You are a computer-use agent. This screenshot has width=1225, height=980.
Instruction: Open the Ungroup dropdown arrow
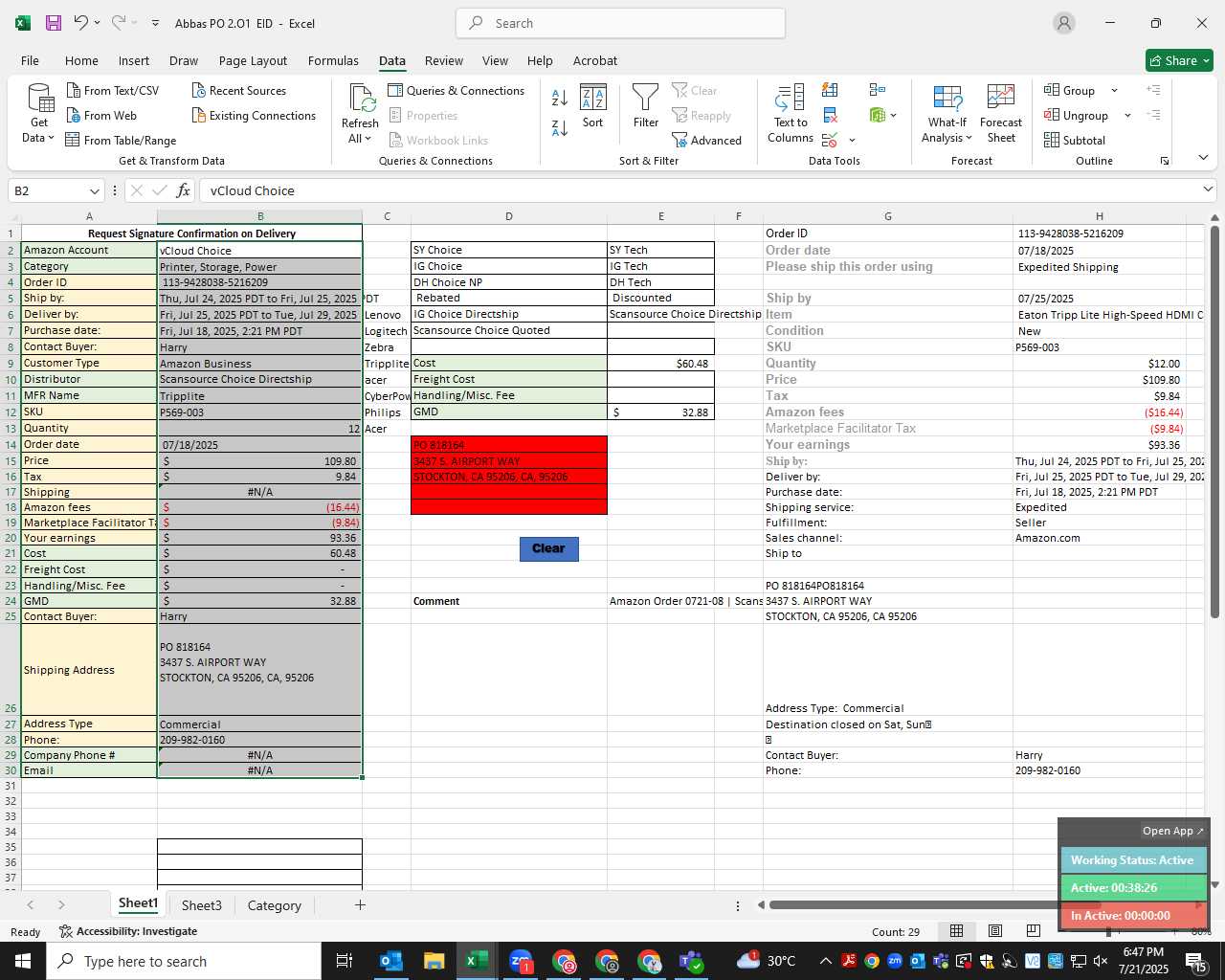point(1127,116)
